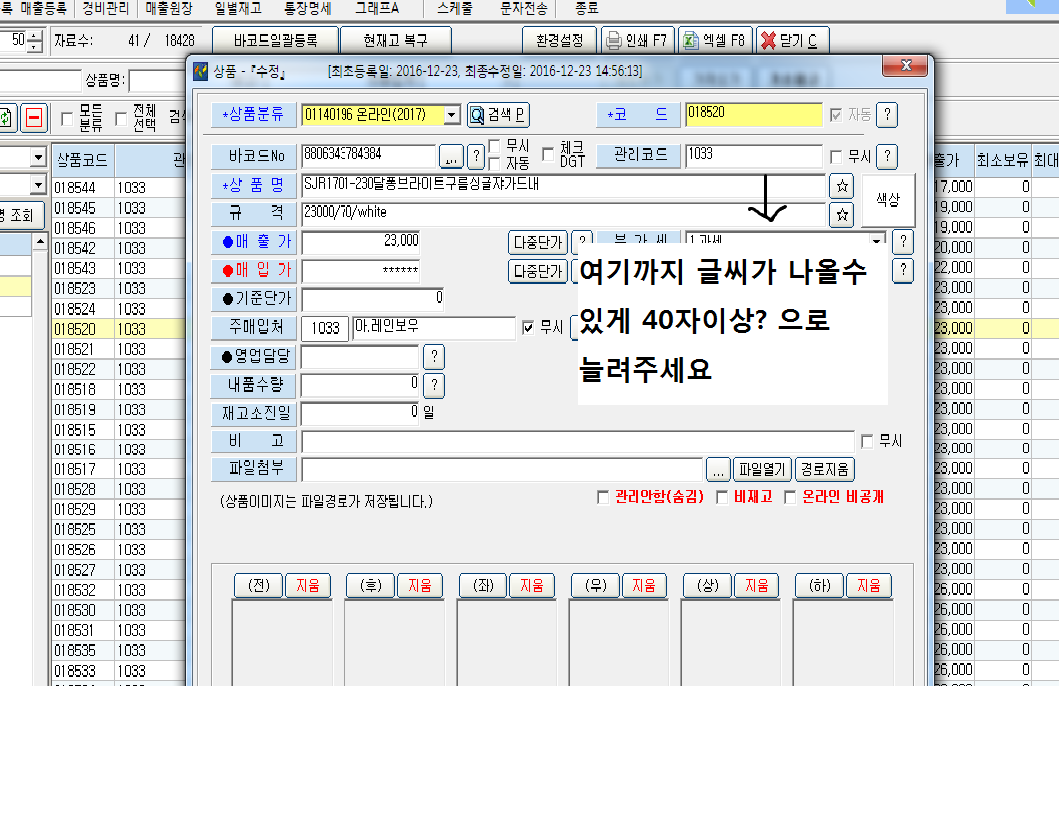
Task: Click browse button next to 파일첨부 field
Action: (718, 469)
